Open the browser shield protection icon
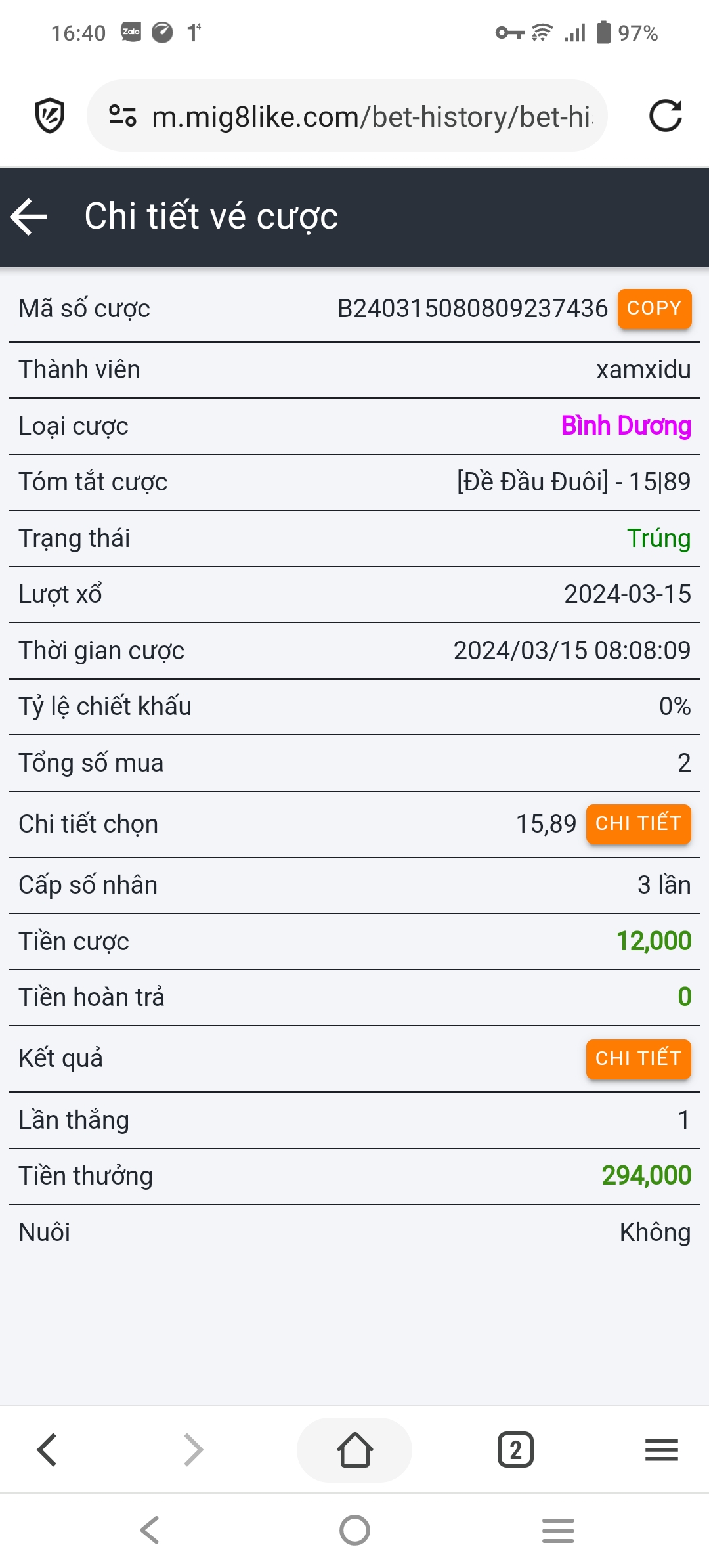709x1568 pixels. [x=50, y=116]
